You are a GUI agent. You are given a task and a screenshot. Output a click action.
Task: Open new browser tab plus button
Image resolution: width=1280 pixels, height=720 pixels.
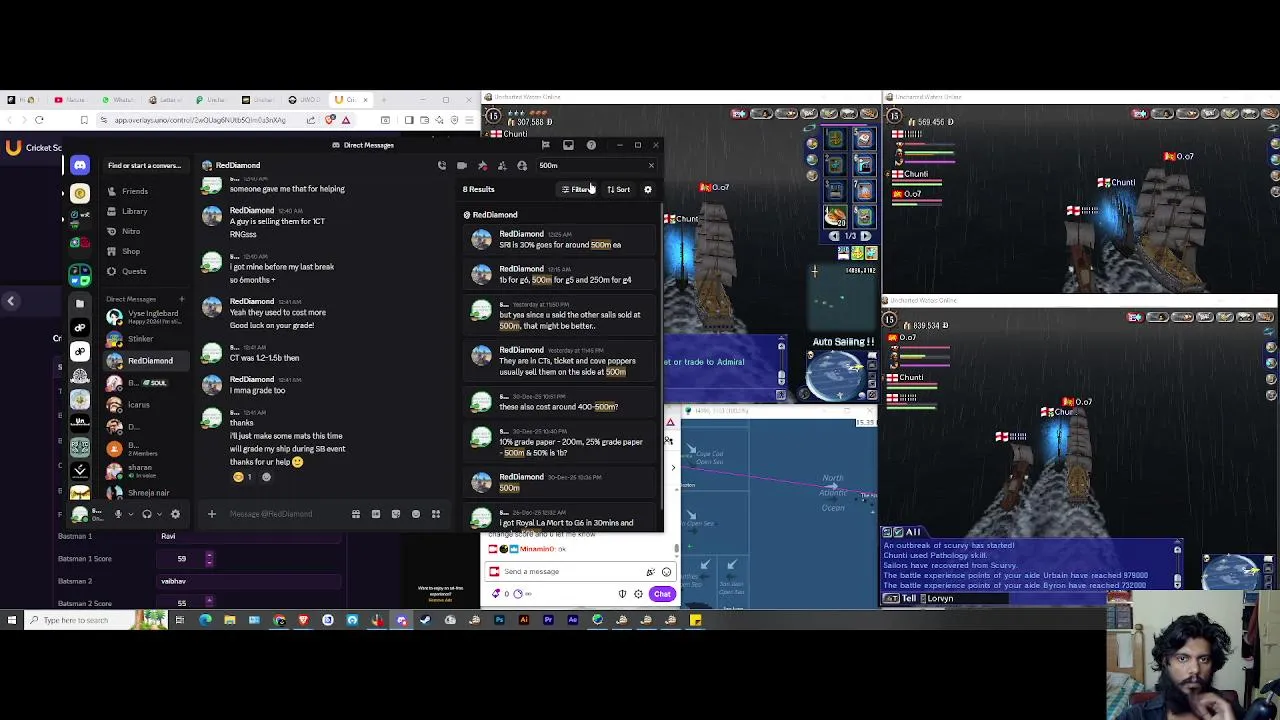coord(384,100)
